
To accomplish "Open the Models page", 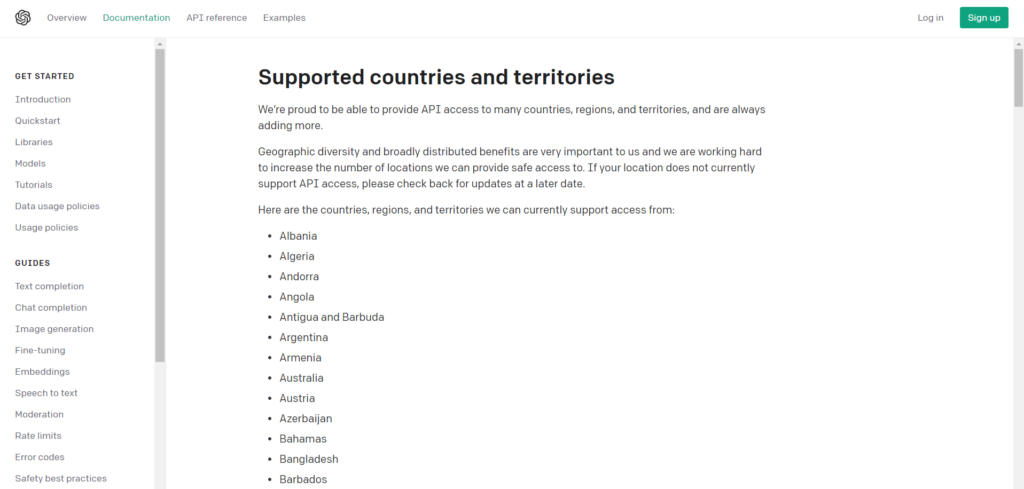I will (x=31, y=163).
